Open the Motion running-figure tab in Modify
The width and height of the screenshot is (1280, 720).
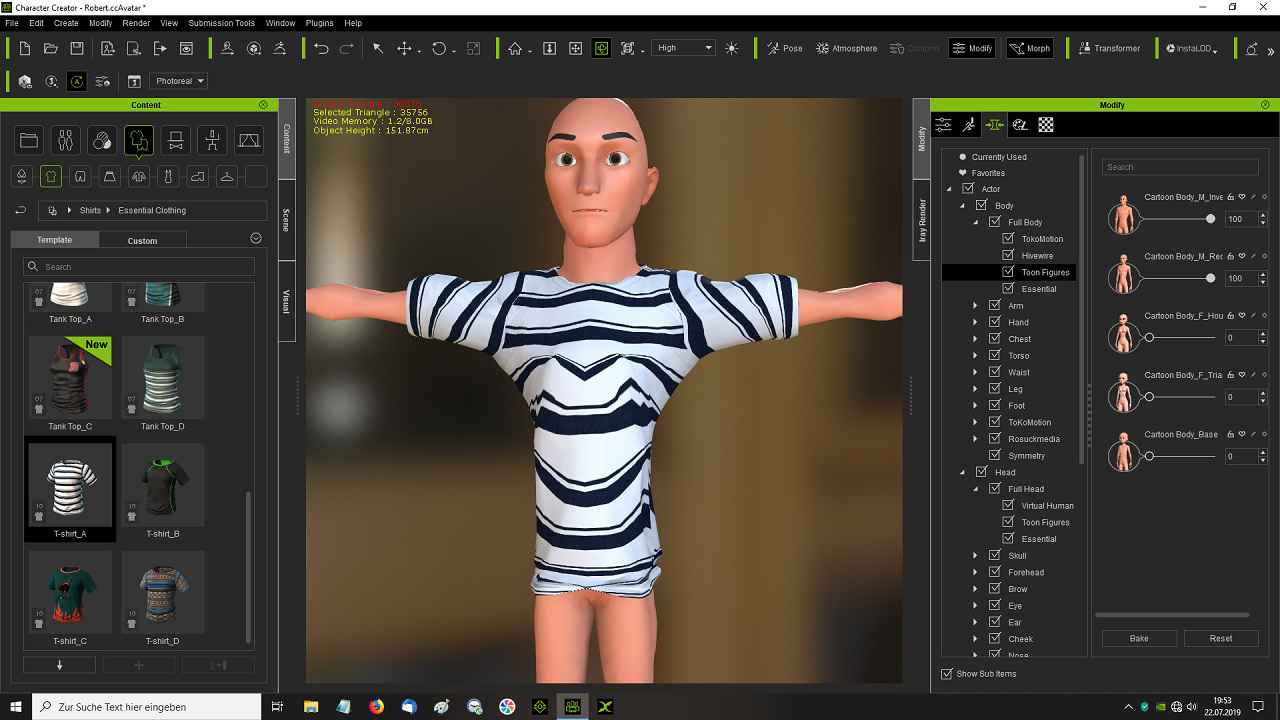pyautogui.click(x=968, y=125)
